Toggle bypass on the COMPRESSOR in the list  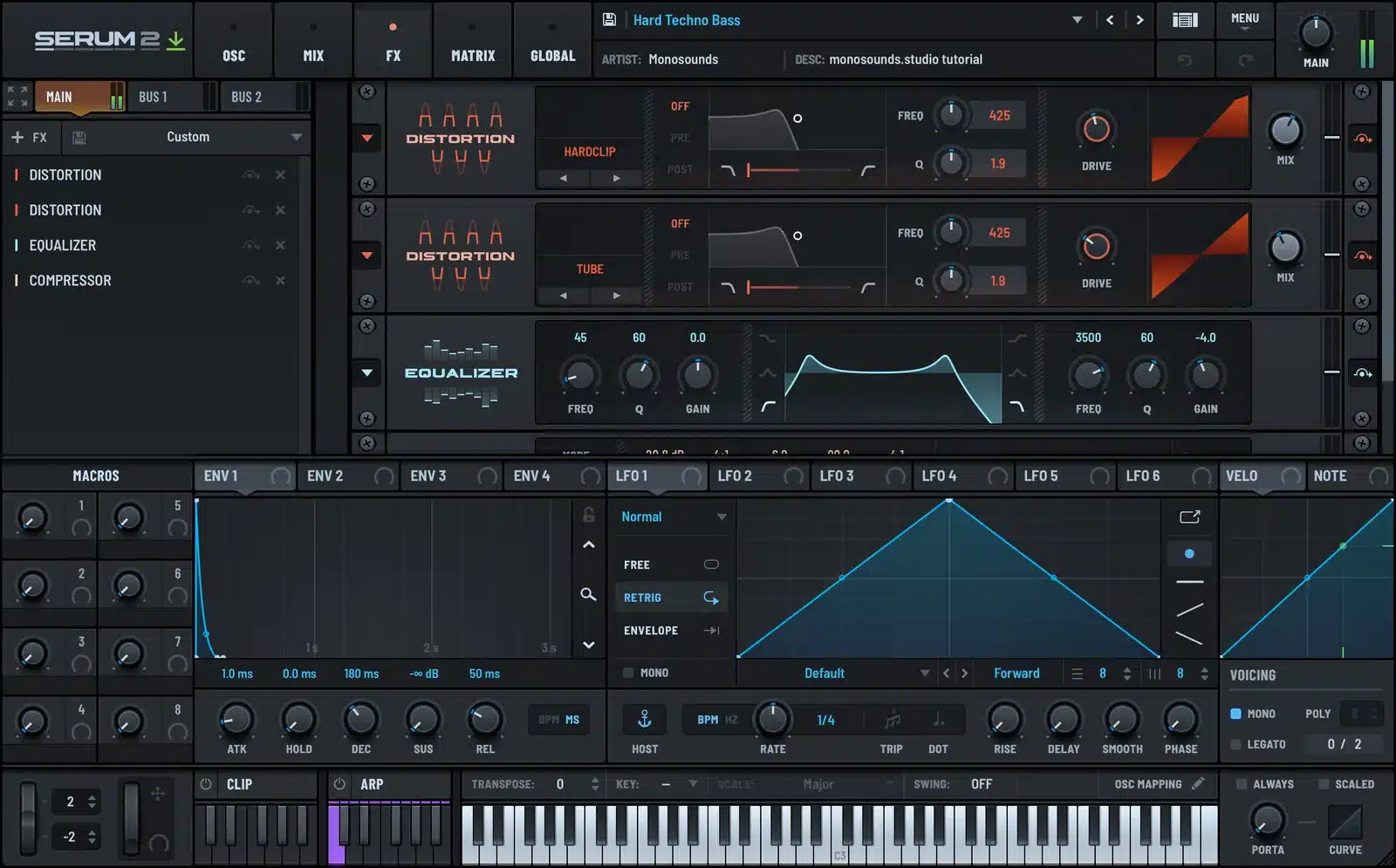251,280
